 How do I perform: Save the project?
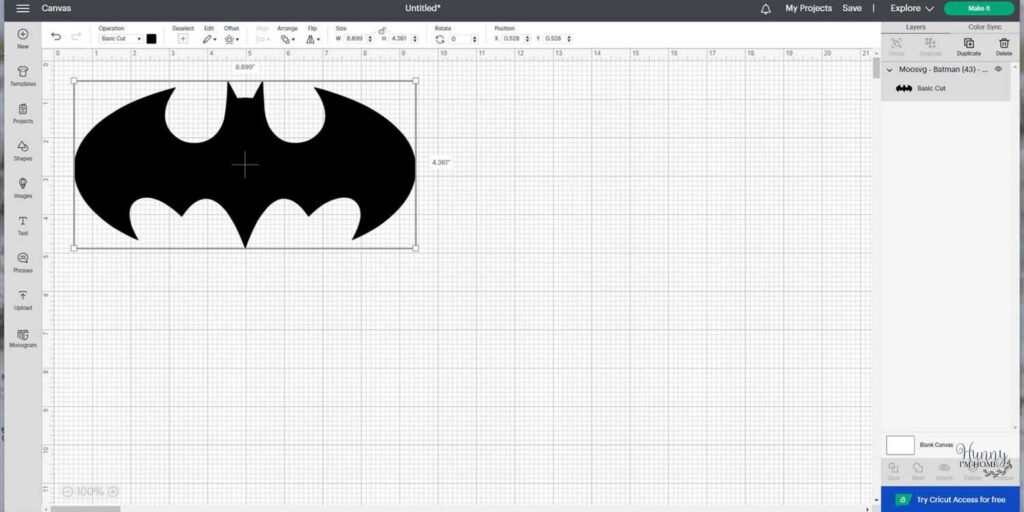point(852,8)
